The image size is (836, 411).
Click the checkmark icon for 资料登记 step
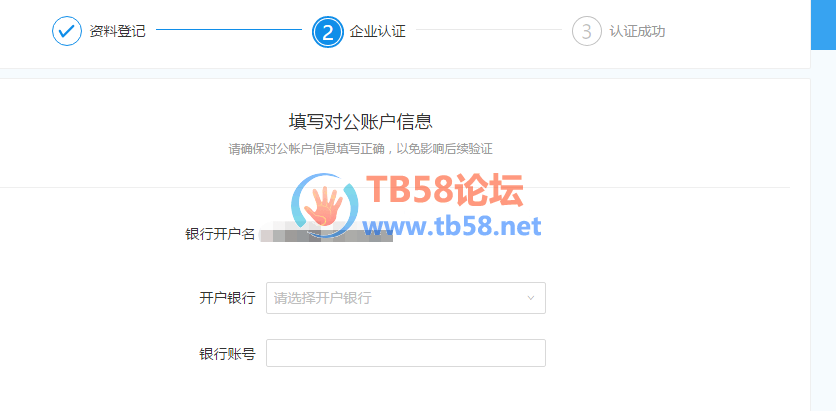(x=67, y=31)
